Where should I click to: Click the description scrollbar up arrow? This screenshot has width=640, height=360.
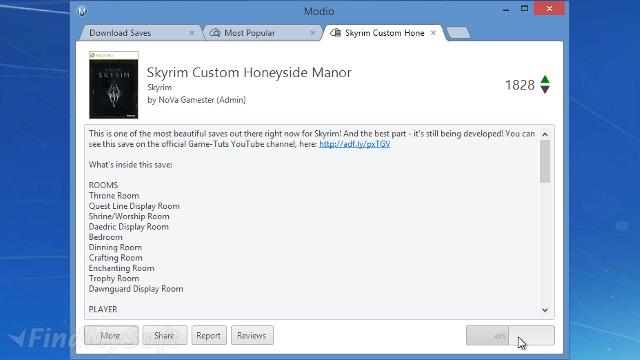point(545,134)
